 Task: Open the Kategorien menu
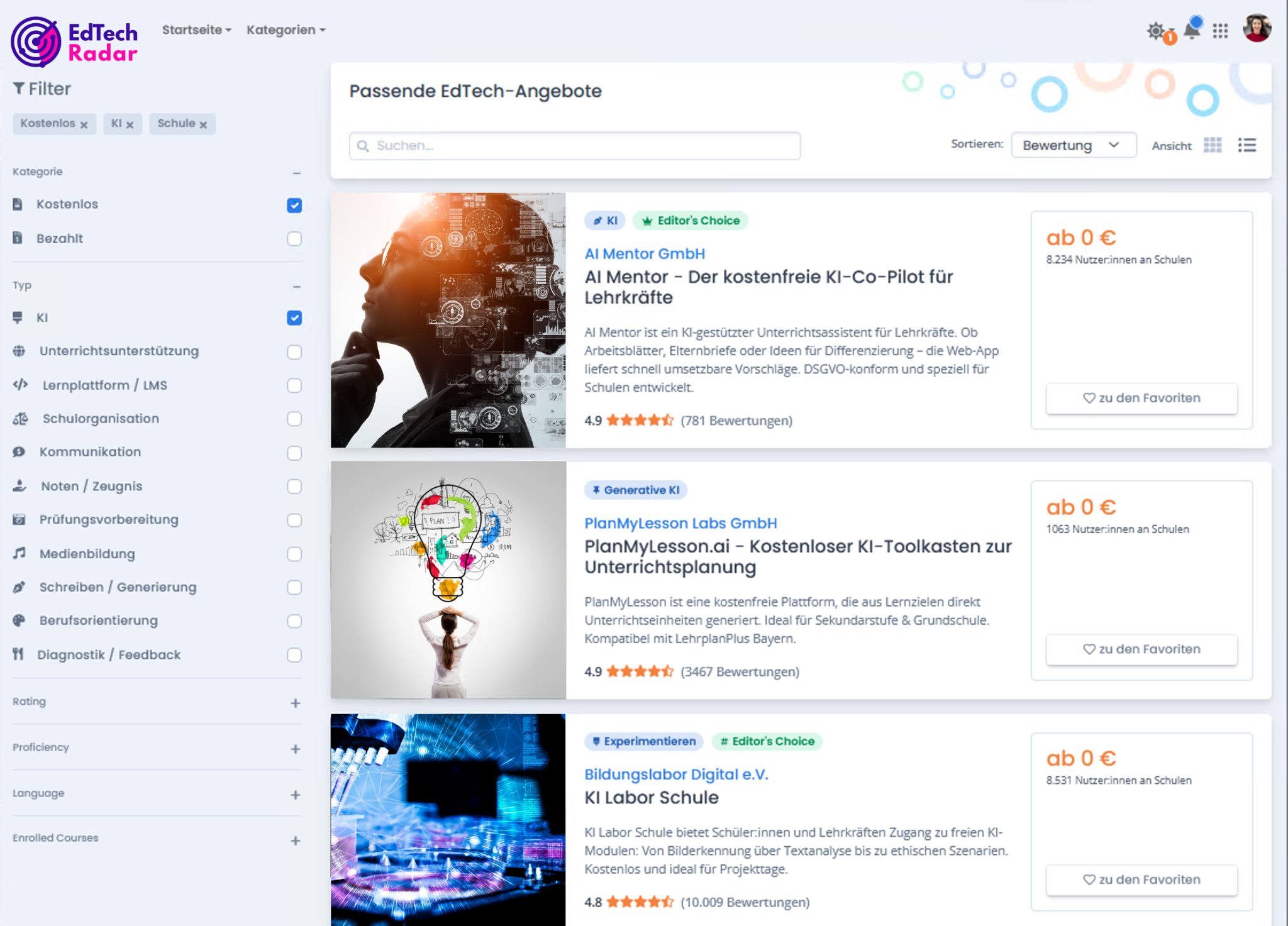[x=286, y=30]
